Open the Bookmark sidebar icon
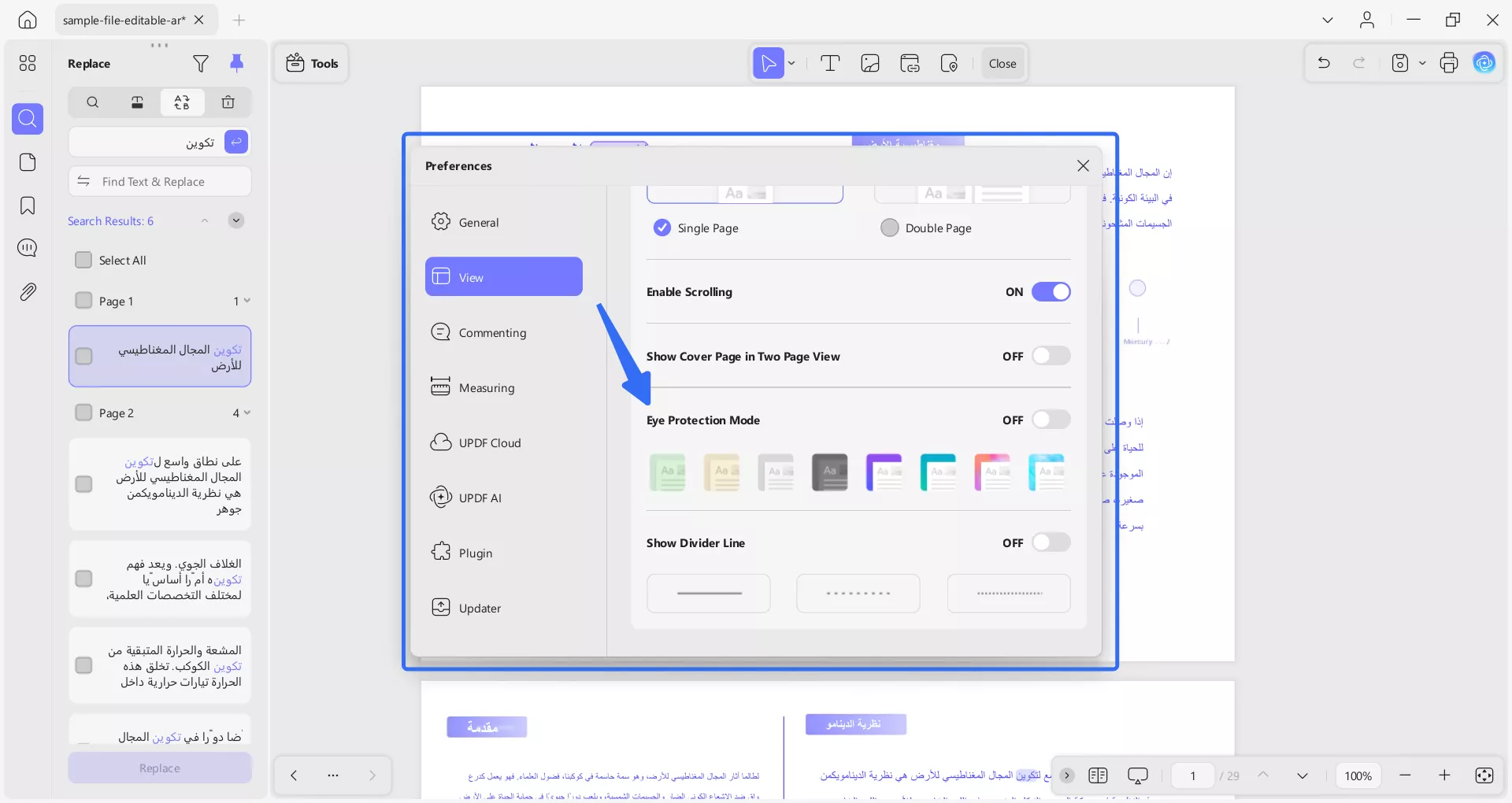1512x803 pixels. click(28, 205)
